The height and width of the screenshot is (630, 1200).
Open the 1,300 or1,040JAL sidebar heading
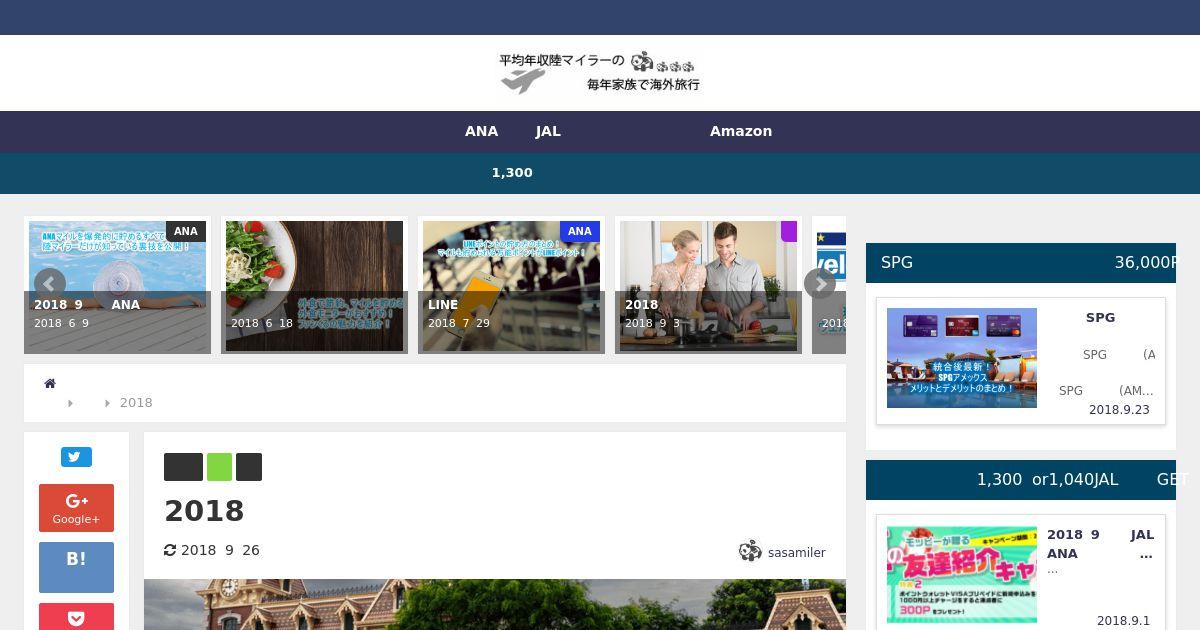pyautogui.click(x=1021, y=480)
